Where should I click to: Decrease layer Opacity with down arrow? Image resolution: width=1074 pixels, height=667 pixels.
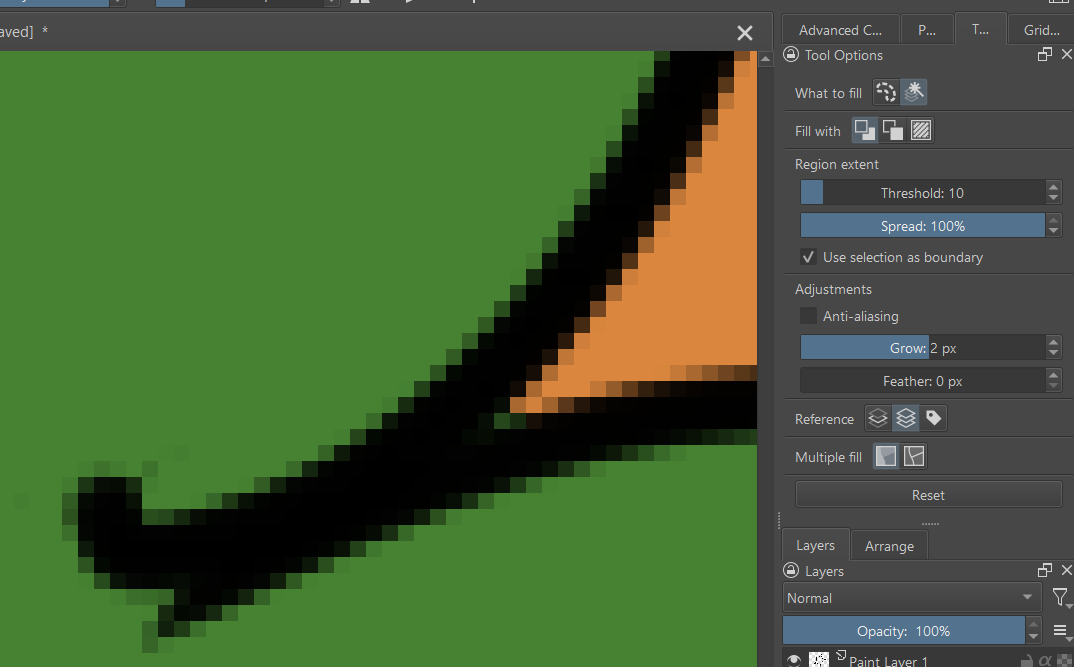1034,637
